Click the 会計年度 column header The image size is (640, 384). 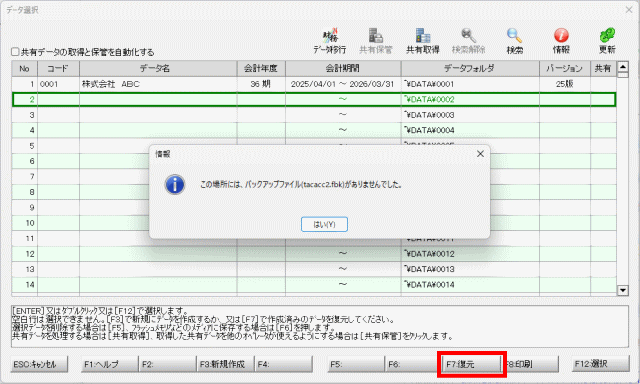(x=261, y=69)
